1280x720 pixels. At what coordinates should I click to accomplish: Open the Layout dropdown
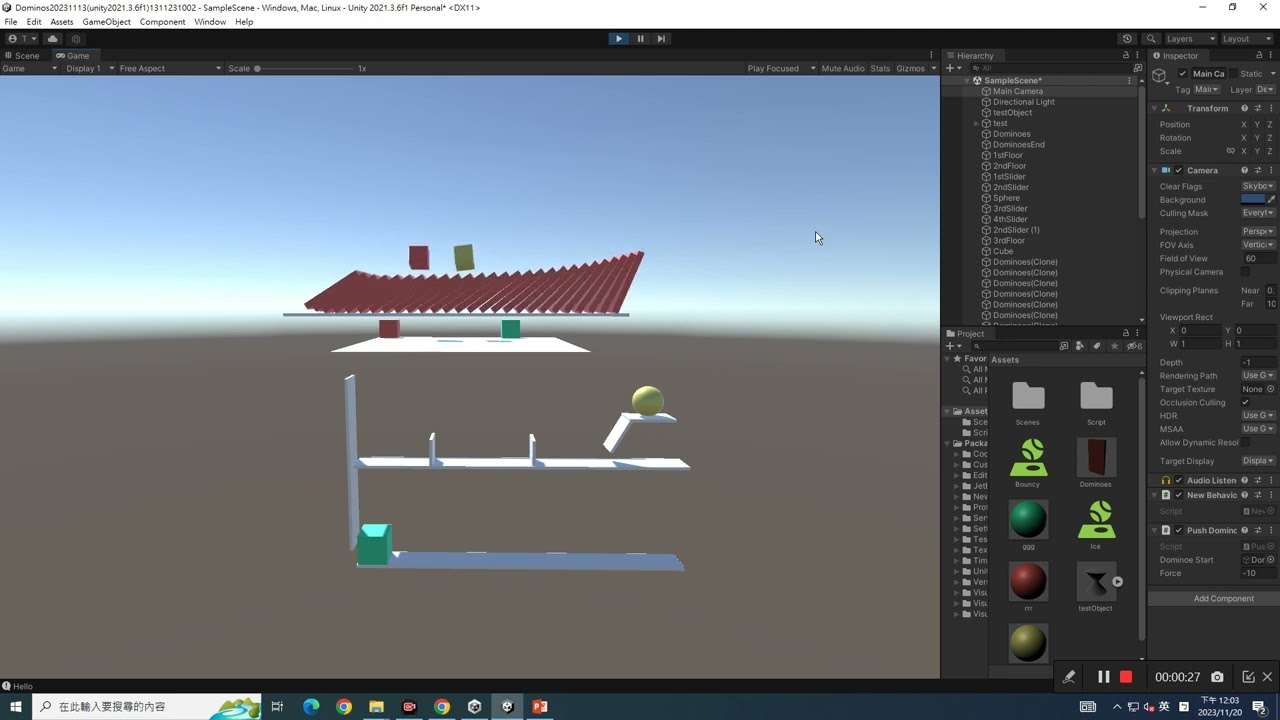[1247, 39]
